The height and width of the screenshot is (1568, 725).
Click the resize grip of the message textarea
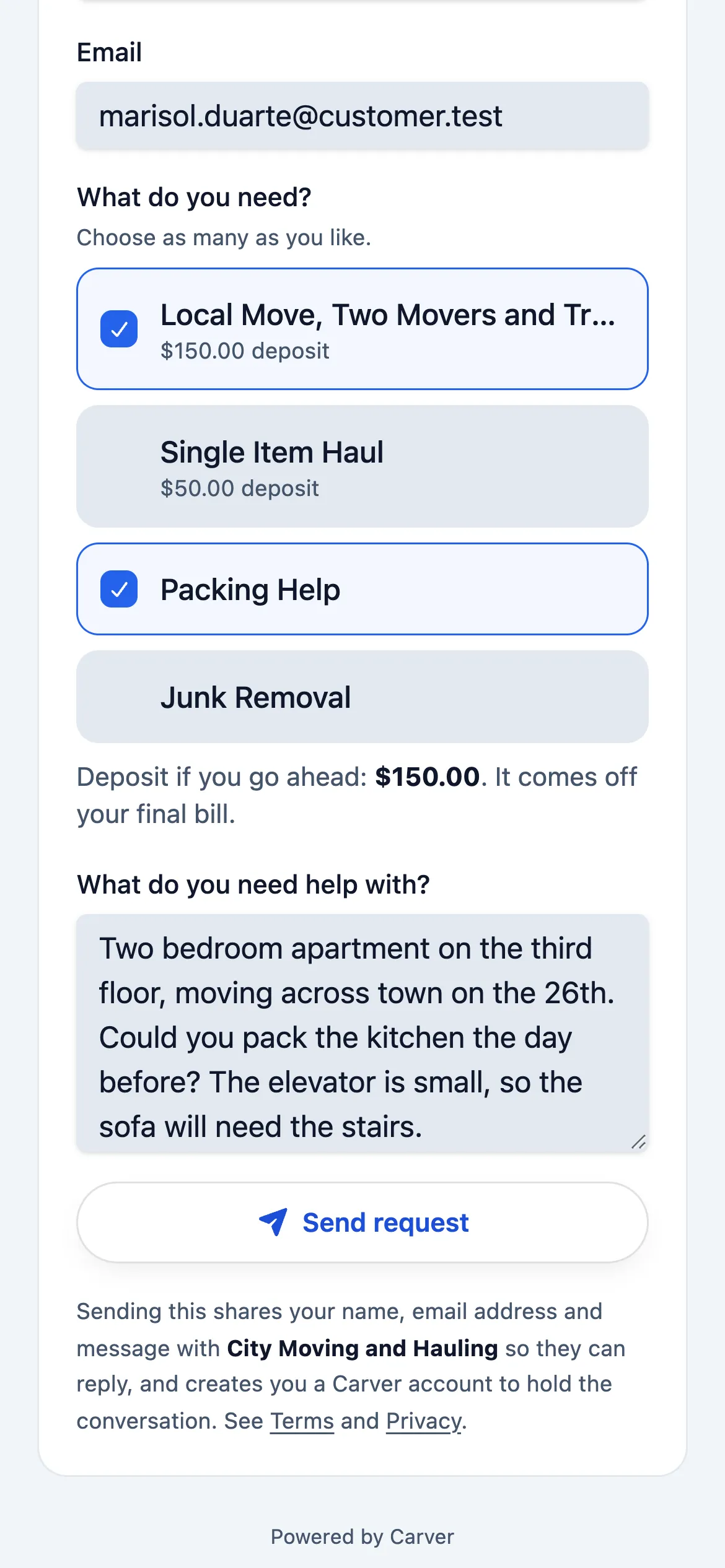coord(638,1142)
